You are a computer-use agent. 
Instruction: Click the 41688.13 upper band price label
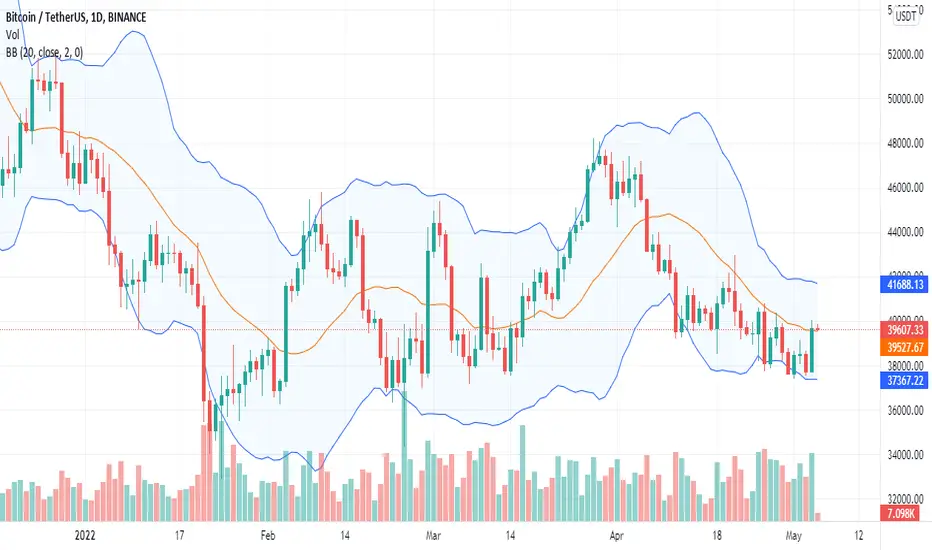pyautogui.click(x=905, y=285)
